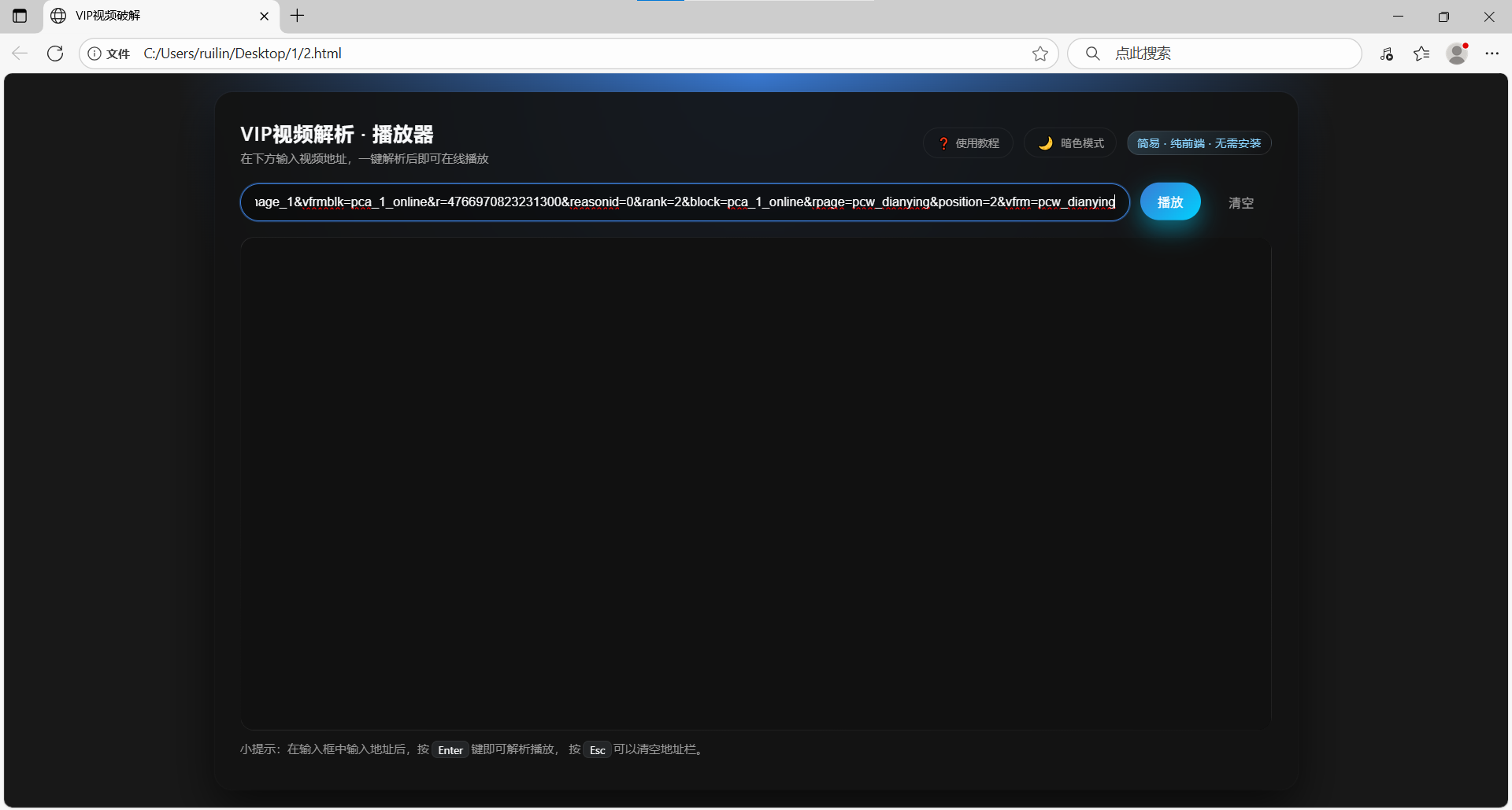Click inside the video URL input field
The width and height of the screenshot is (1512, 810).
(x=684, y=202)
